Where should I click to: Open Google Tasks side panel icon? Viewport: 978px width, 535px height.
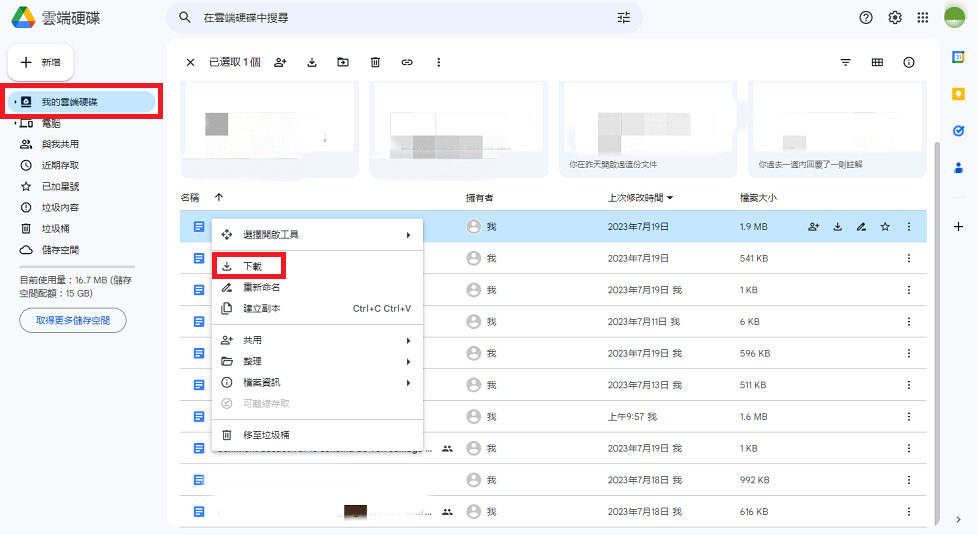coord(959,131)
